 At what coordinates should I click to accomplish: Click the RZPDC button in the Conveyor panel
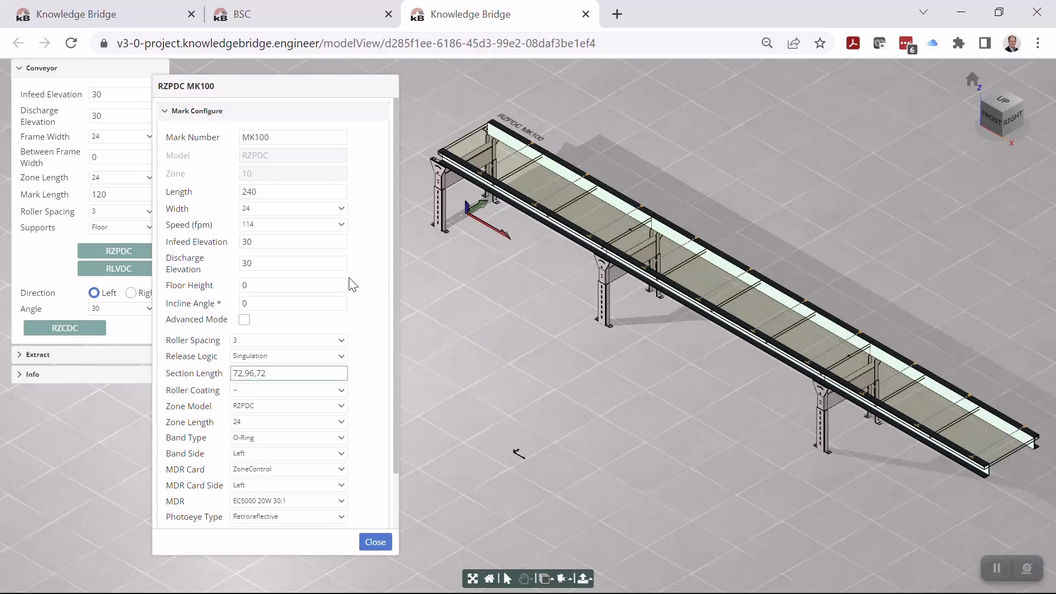point(115,251)
